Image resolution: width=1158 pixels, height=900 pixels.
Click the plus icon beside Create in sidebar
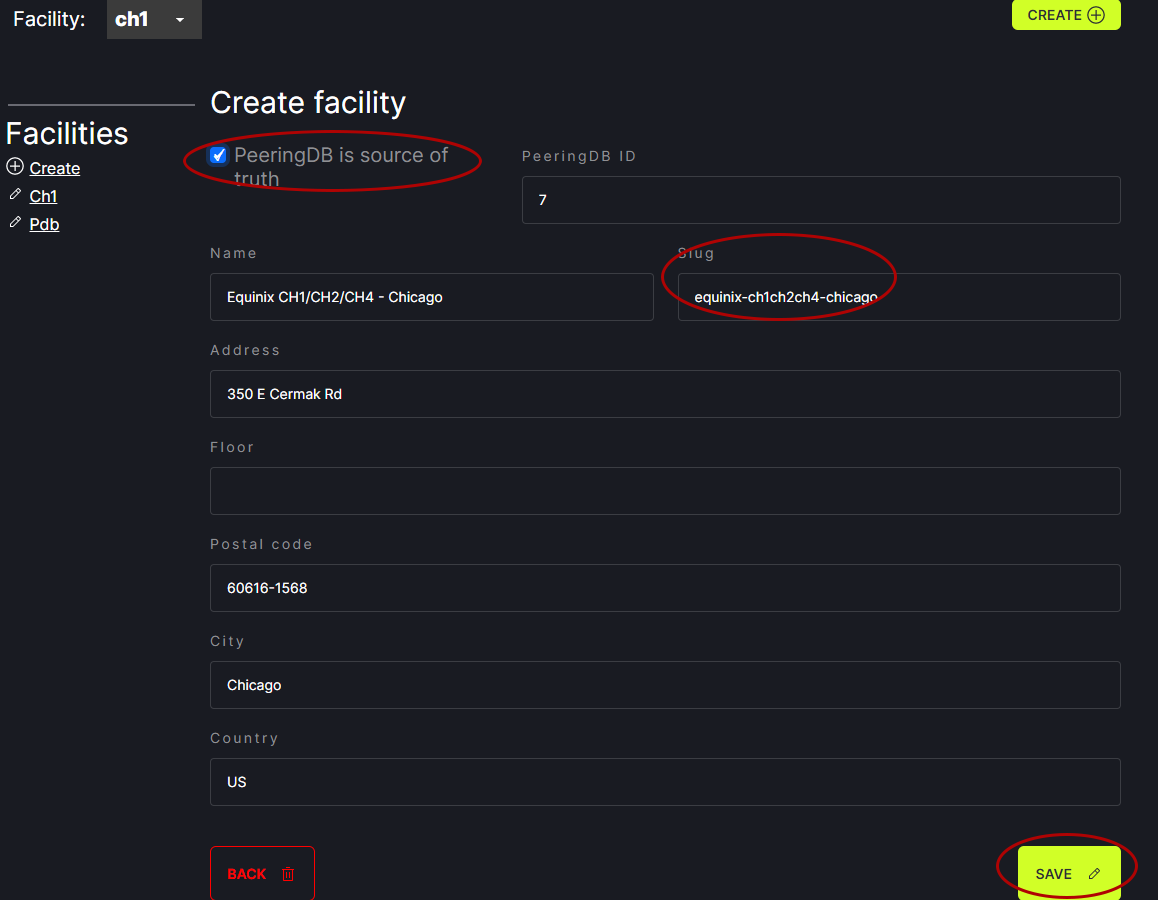15,167
